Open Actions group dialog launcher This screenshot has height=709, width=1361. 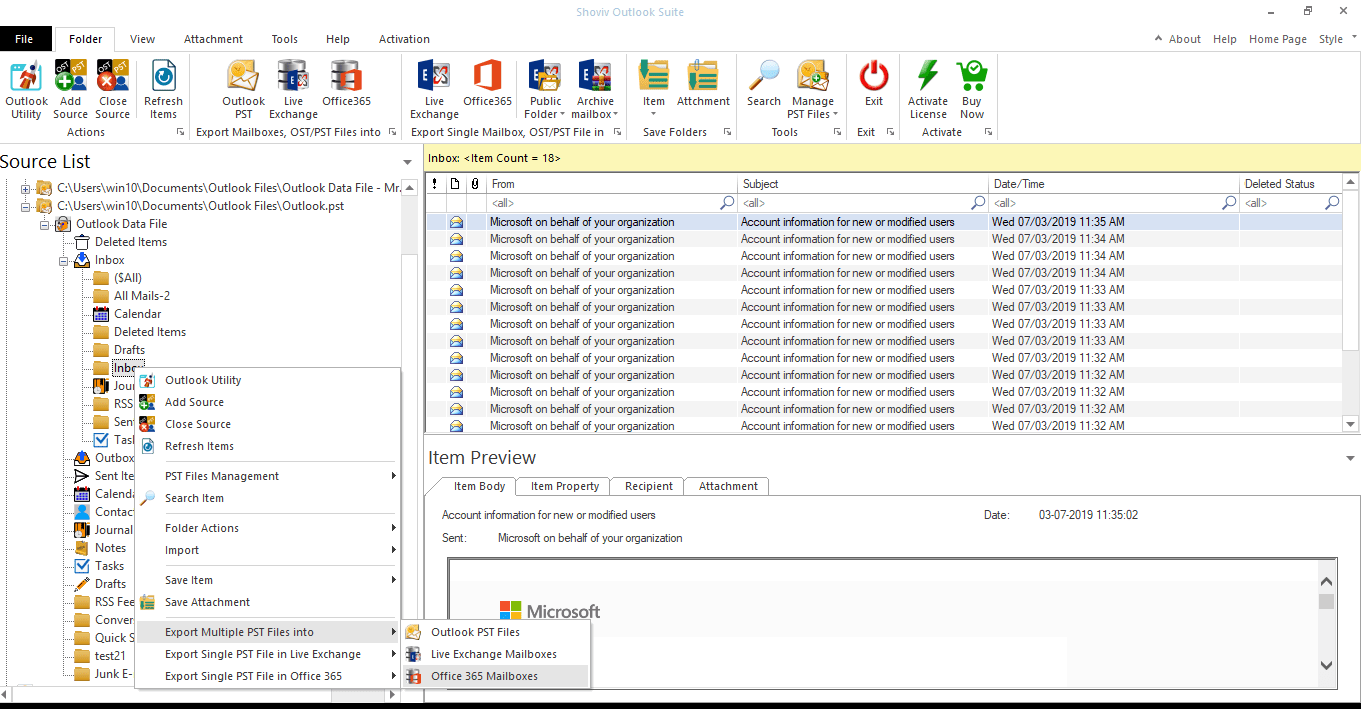coord(181,132)
